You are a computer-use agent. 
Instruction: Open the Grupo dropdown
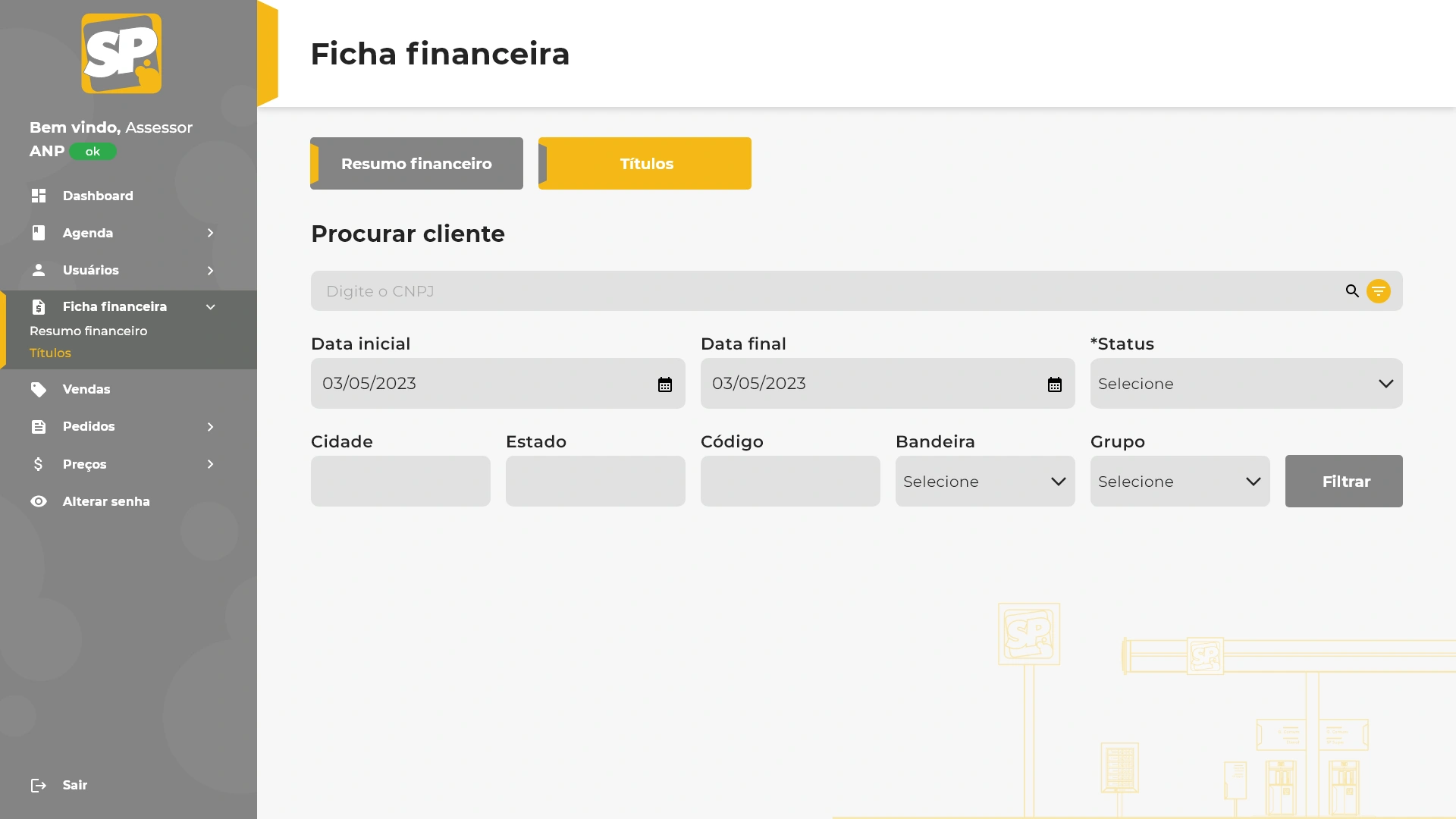1179,482
